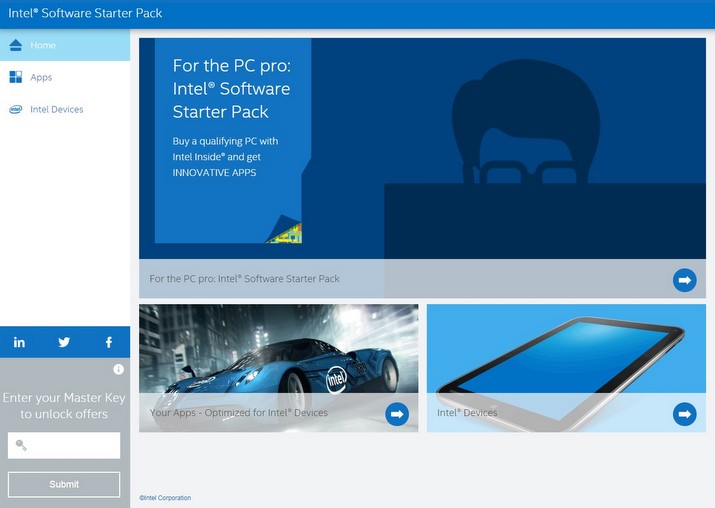Click the Intel Corporation copyright link
The height and width of the screenshot is (508, 715).
(x=165, y=498)
